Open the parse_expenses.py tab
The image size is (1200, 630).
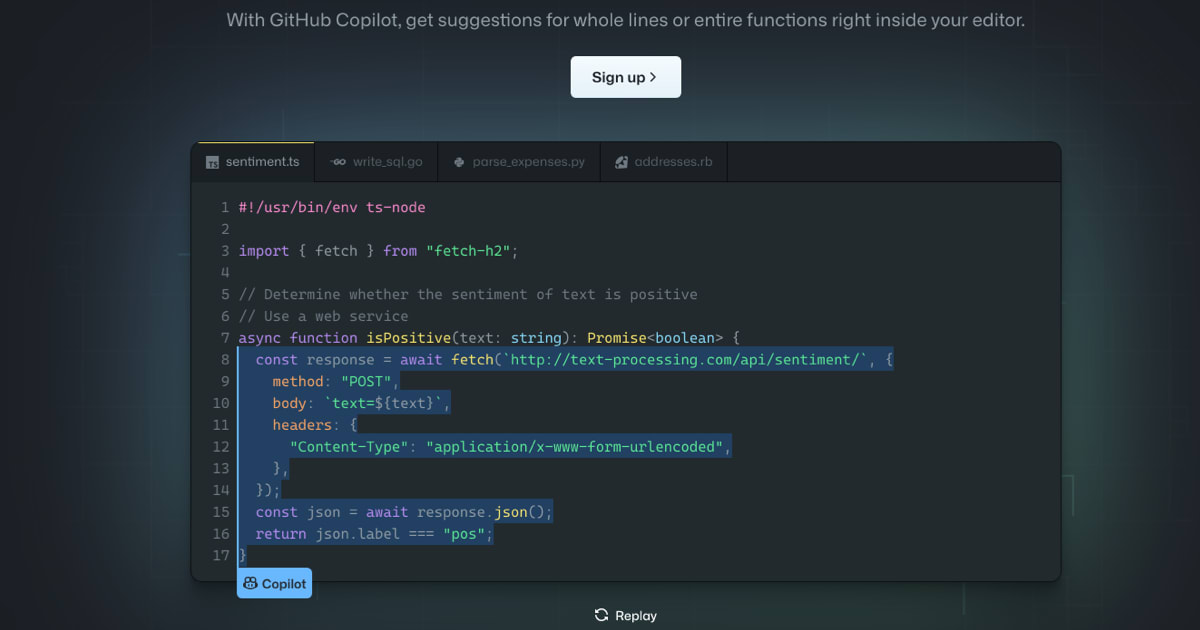pos(520,161)
